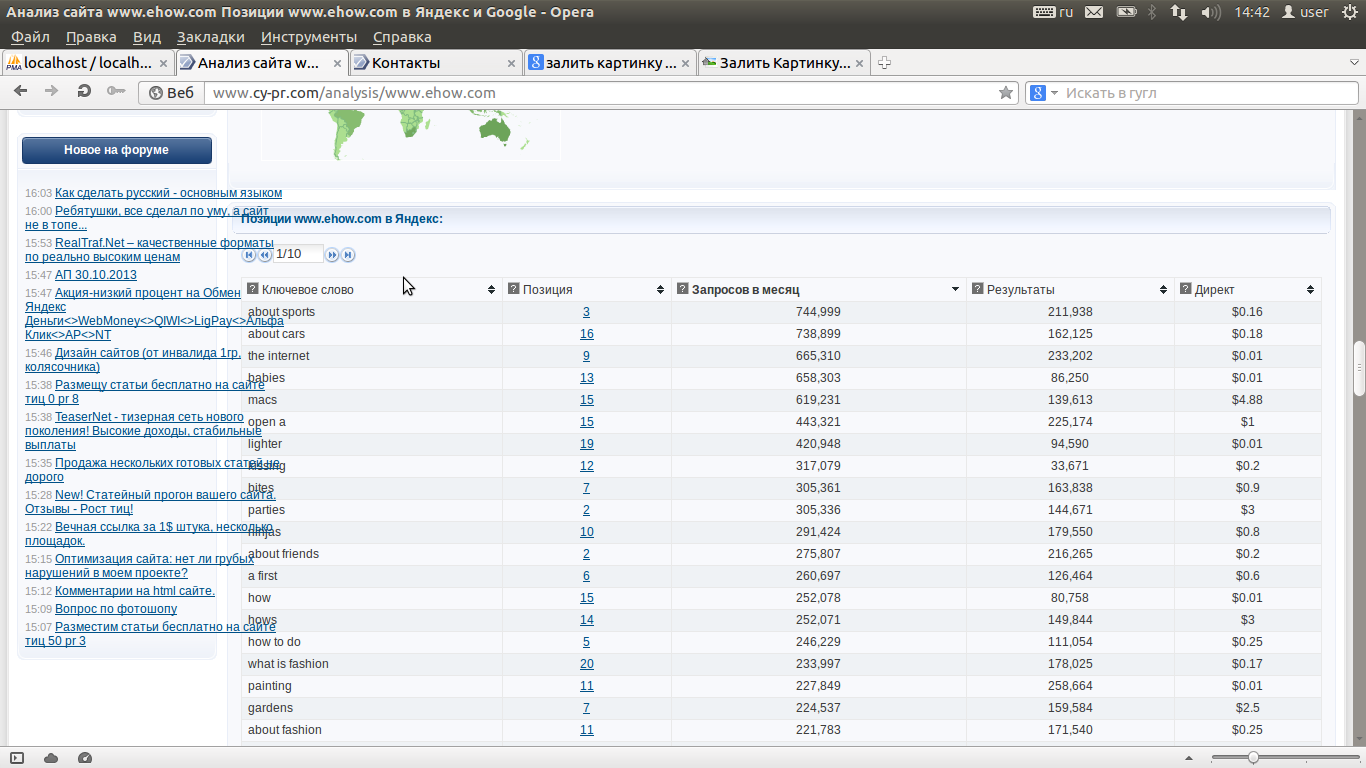Click the page number input field
Screen dimensions: 1366x768
click(x=299, y=254)
